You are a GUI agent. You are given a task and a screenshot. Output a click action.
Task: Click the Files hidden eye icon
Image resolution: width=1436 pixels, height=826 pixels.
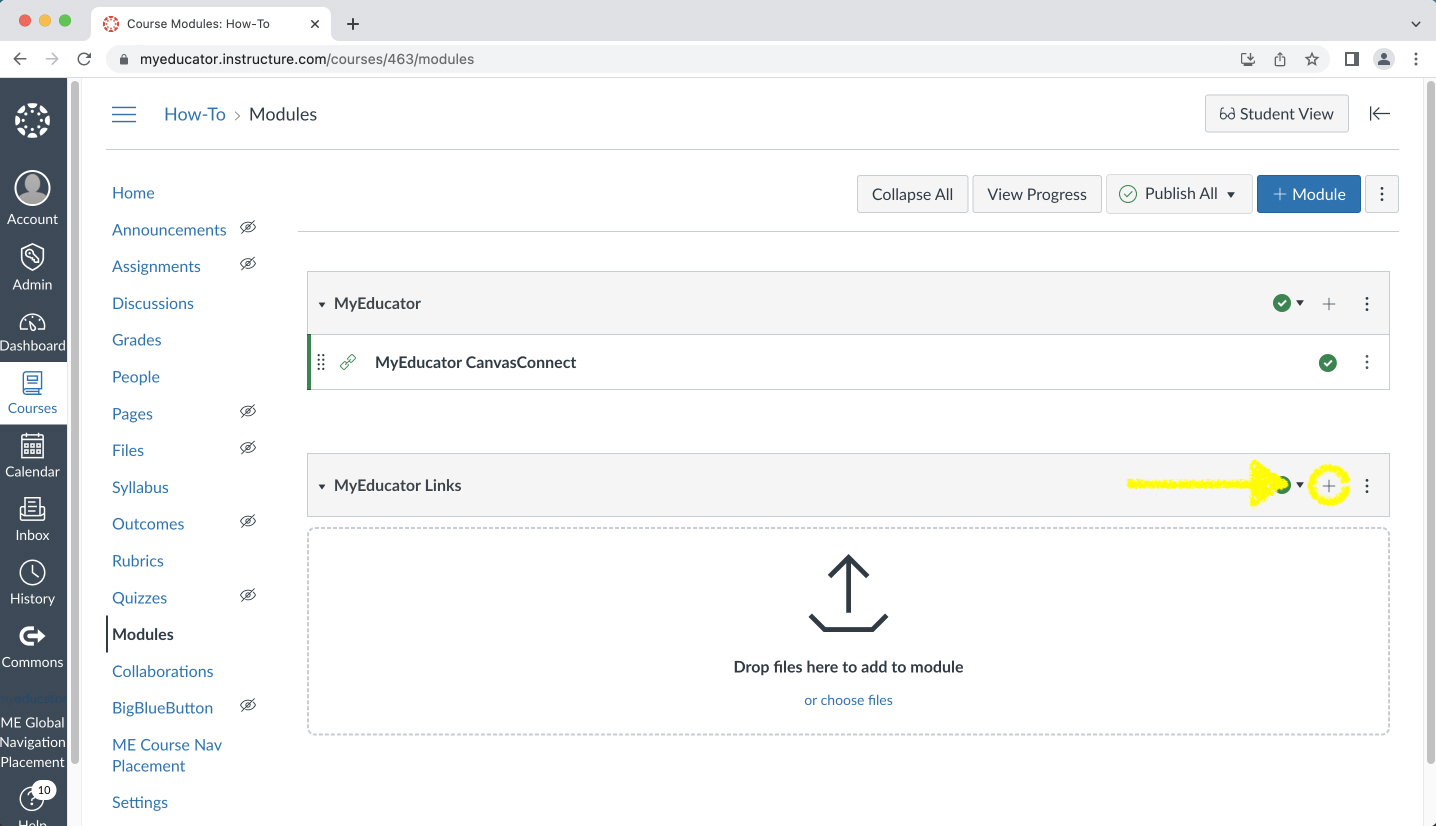(x=248, y=448)
